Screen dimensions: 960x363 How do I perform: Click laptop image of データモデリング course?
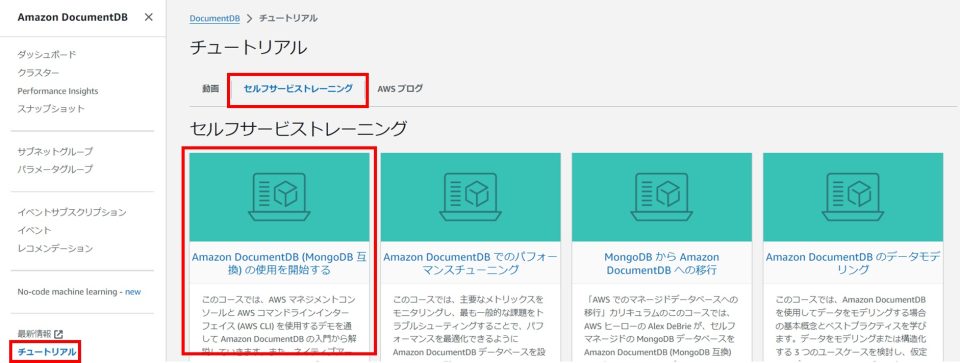pyautogui.click(x=853, y=197)
